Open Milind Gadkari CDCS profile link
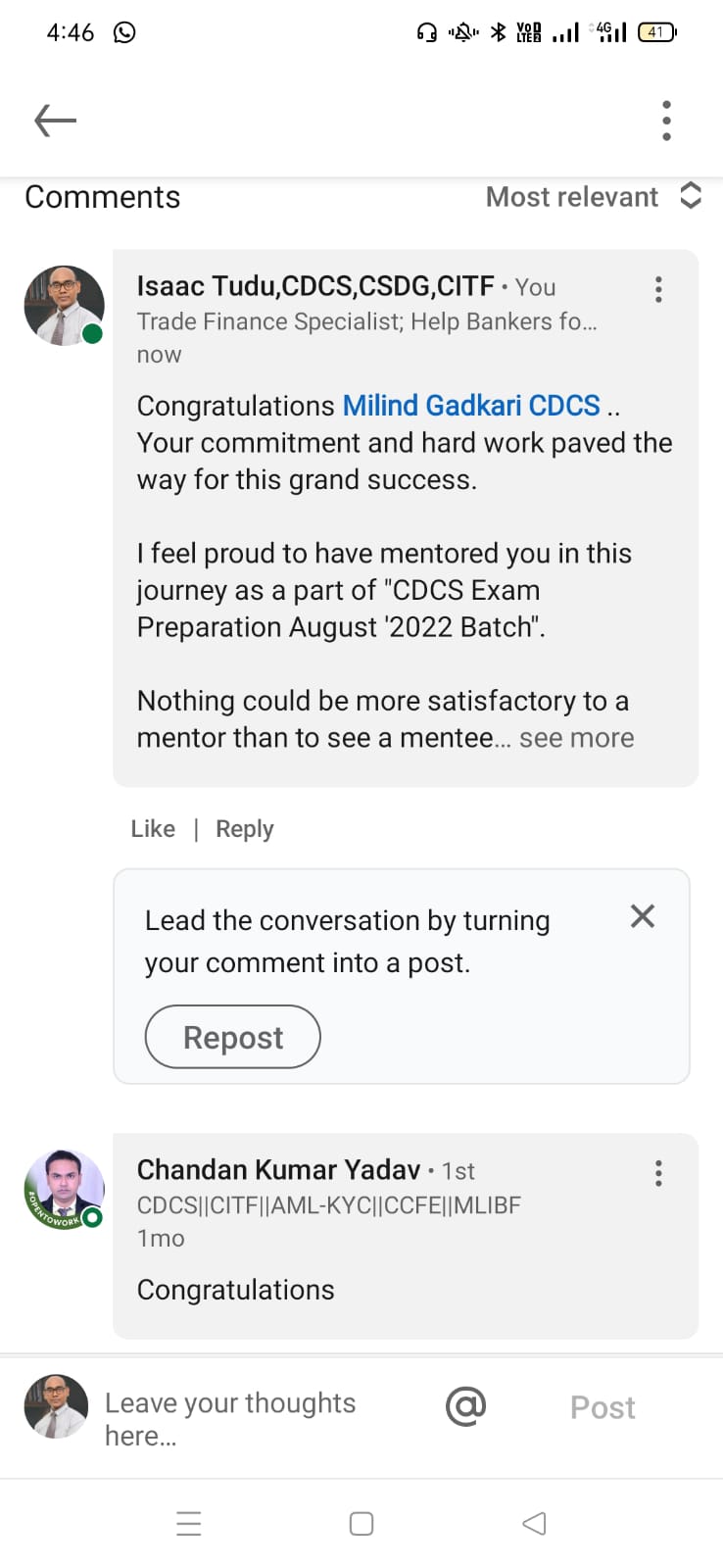 pyautogui.click(x=471, y=406)
